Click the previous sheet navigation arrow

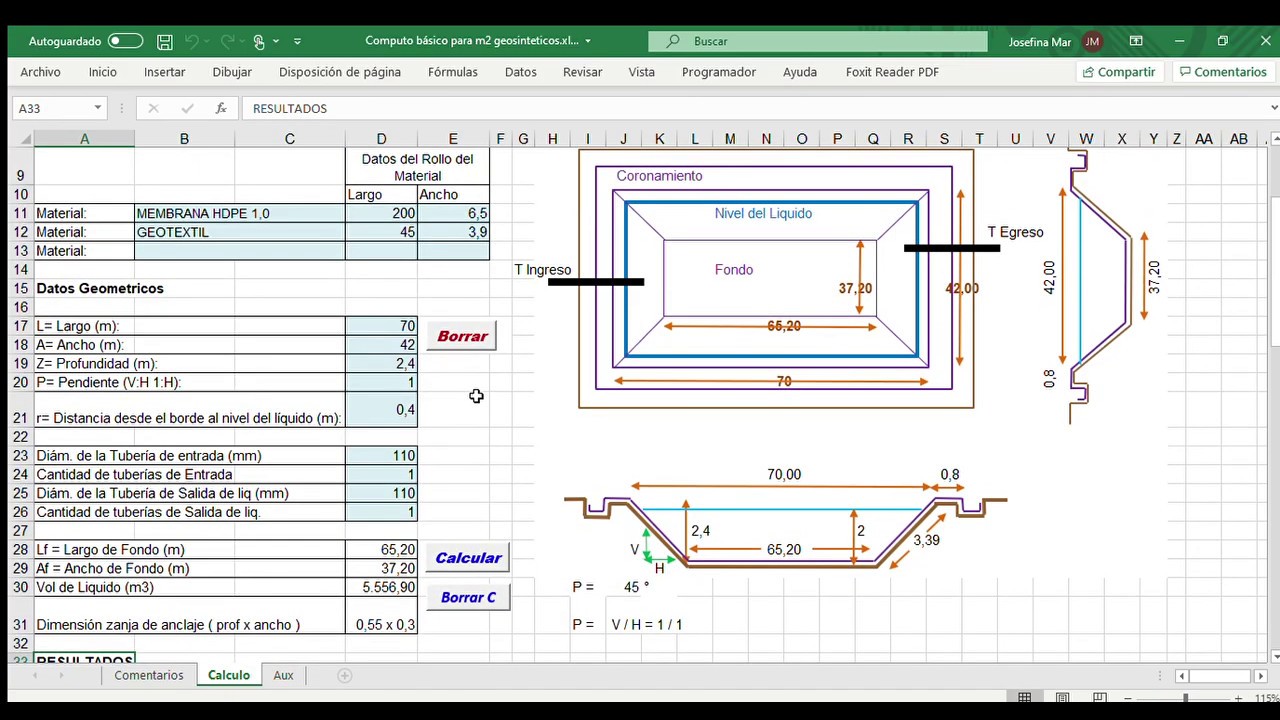coord(35,676)
